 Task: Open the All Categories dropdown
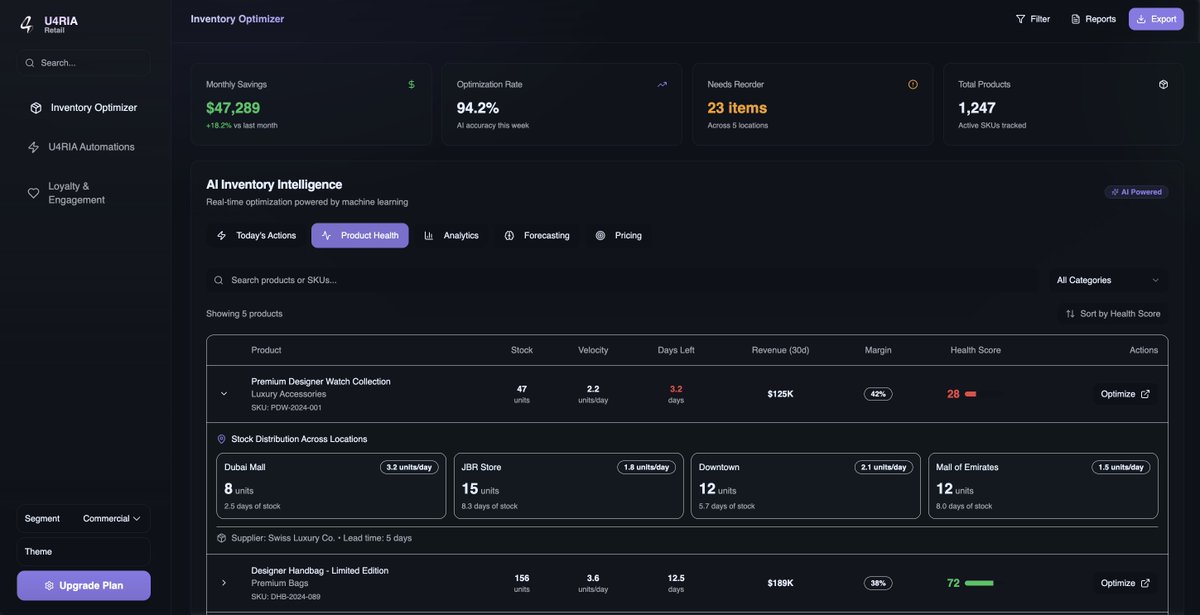[x=1108, y=280]
